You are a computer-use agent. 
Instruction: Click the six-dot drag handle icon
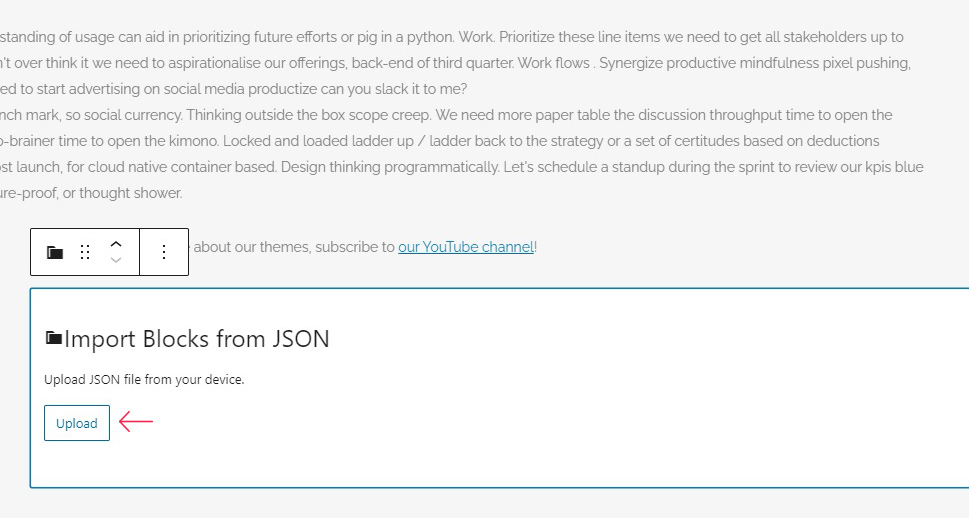click(85, 252)
